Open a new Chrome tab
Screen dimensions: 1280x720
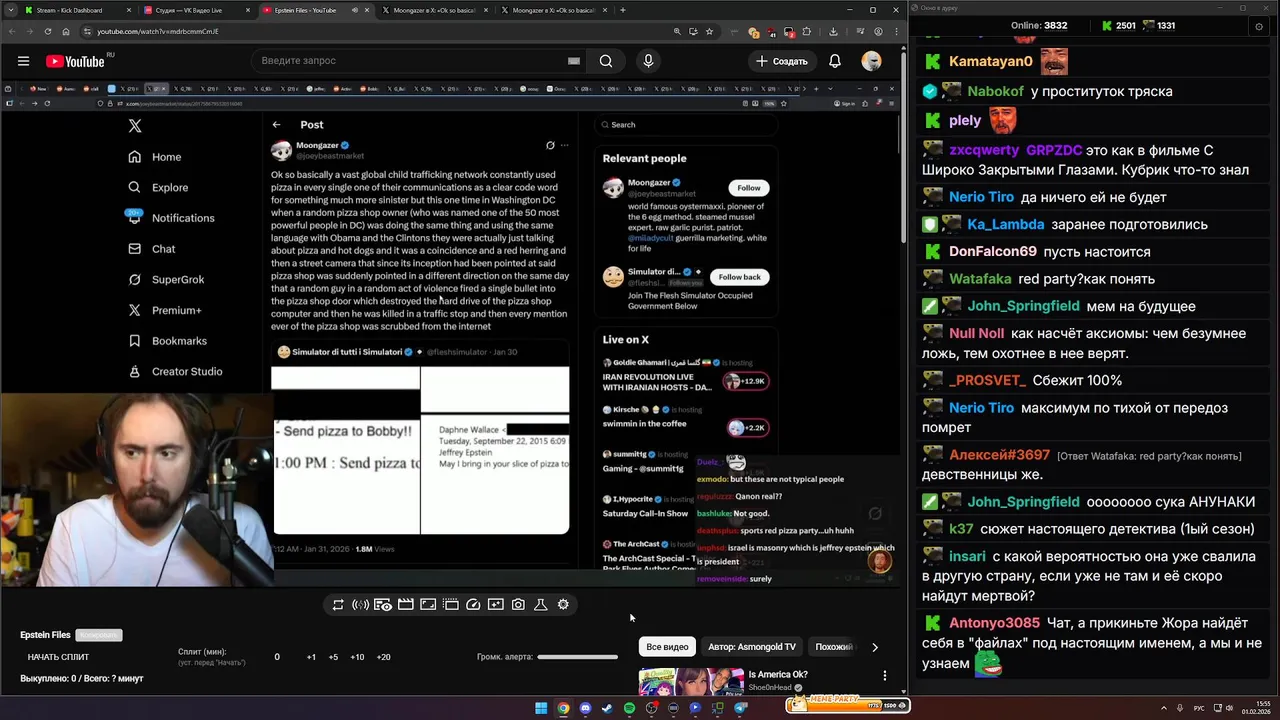click(x=623, y=10)
